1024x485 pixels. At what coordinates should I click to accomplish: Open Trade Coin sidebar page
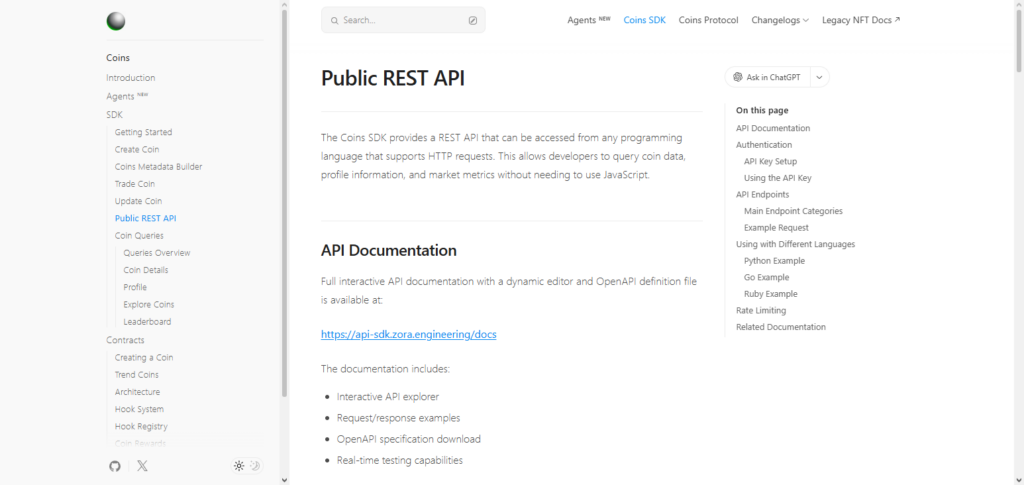click(x=135, y=184)
